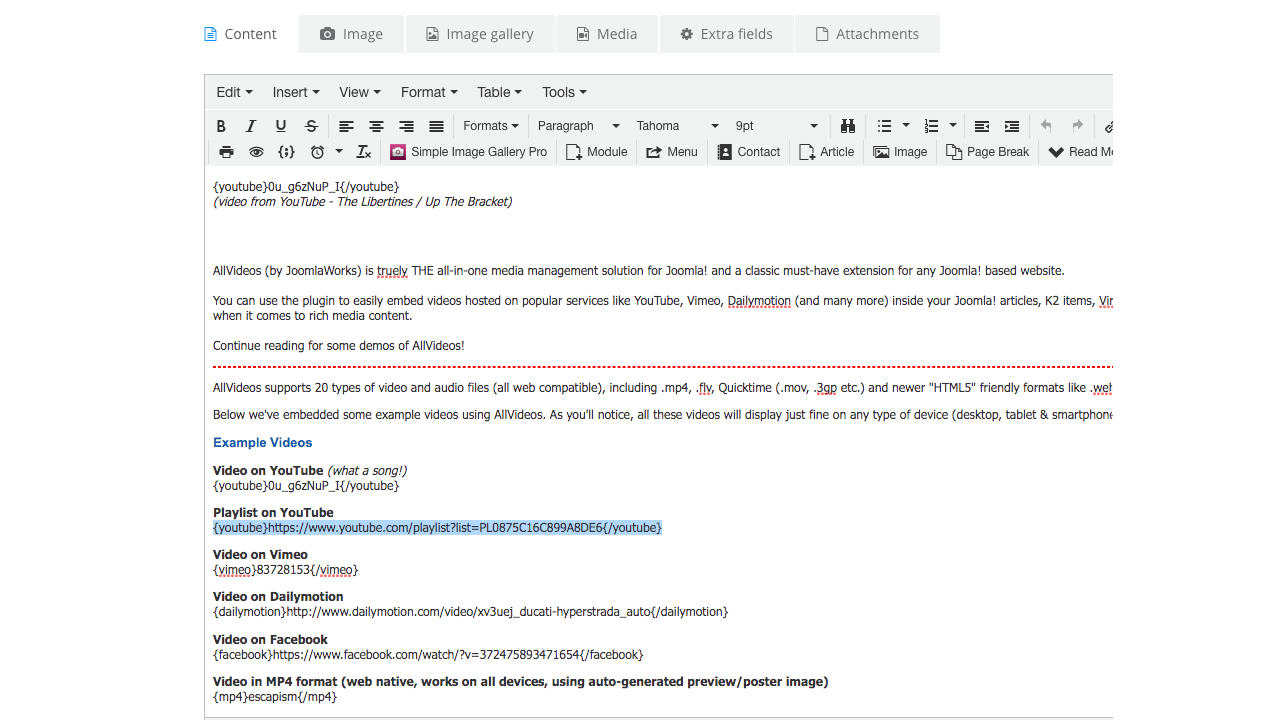Click the preview eye icon
Viewport: 1280px width, 720px height.
click(256, 152)
